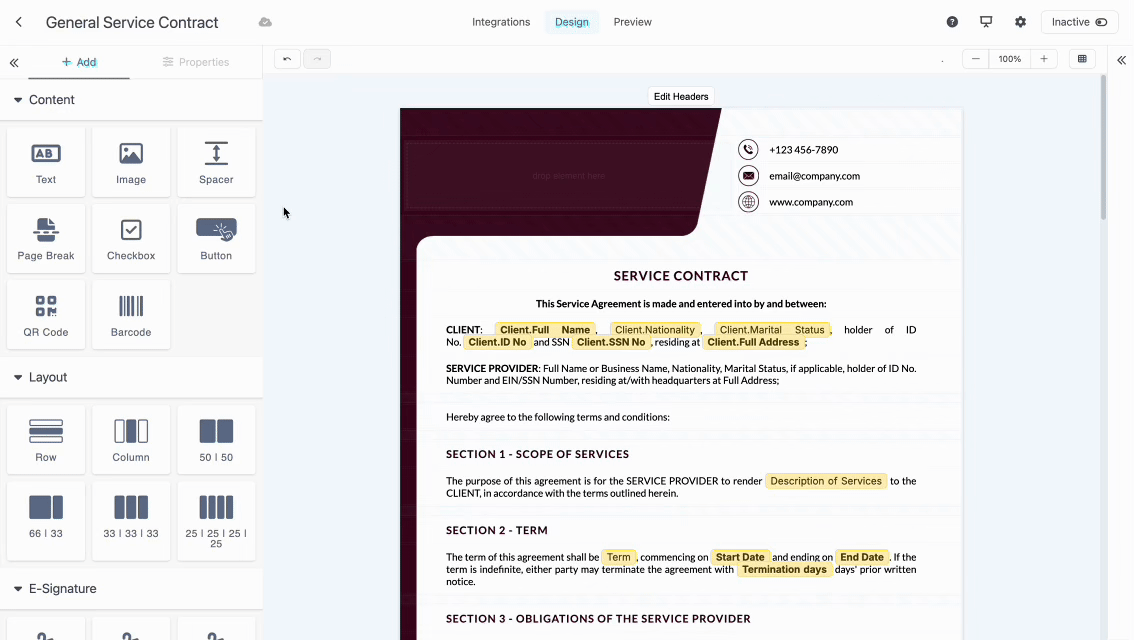Select the 50 | 50 layout
Image resolution: width=1134 pixels, height=640 pixels.
point(216,439)
